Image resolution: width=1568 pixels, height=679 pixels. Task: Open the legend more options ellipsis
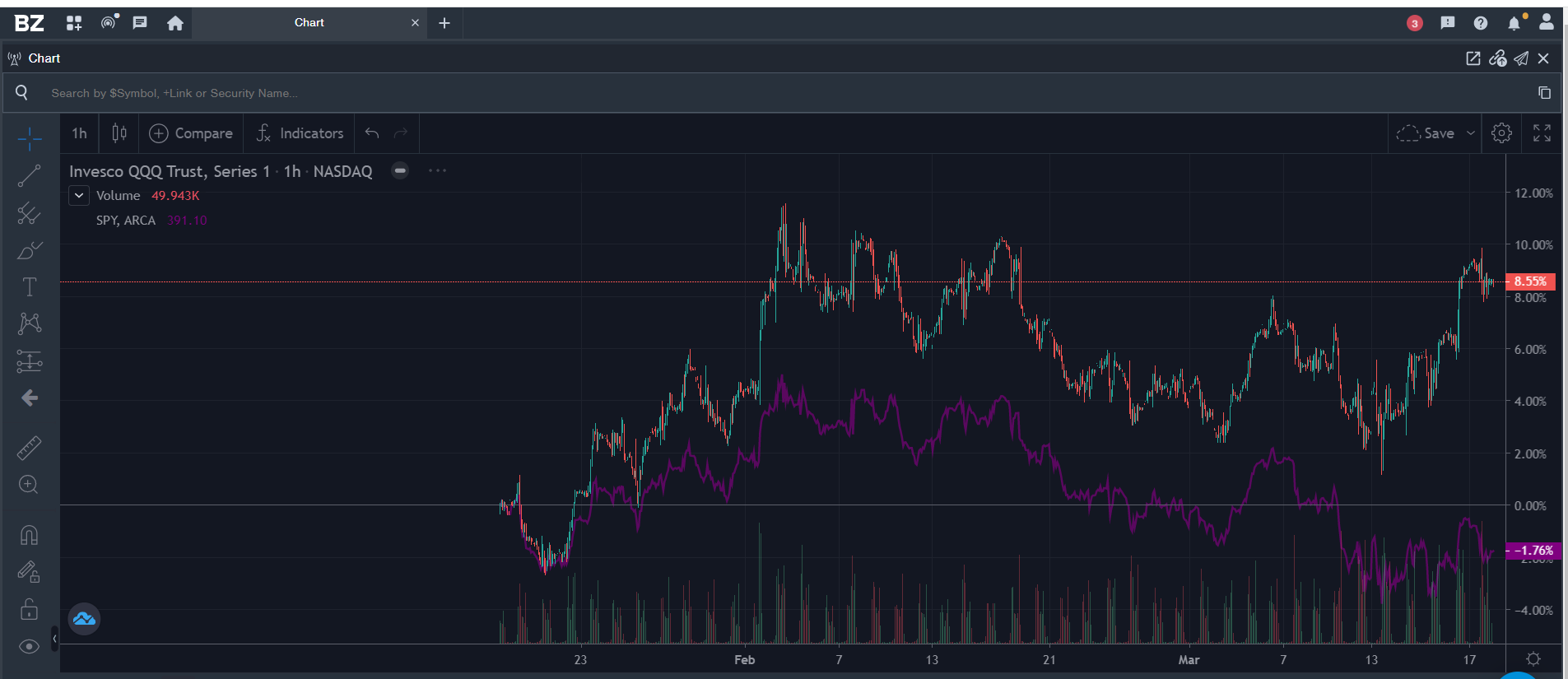pos(437,170)
